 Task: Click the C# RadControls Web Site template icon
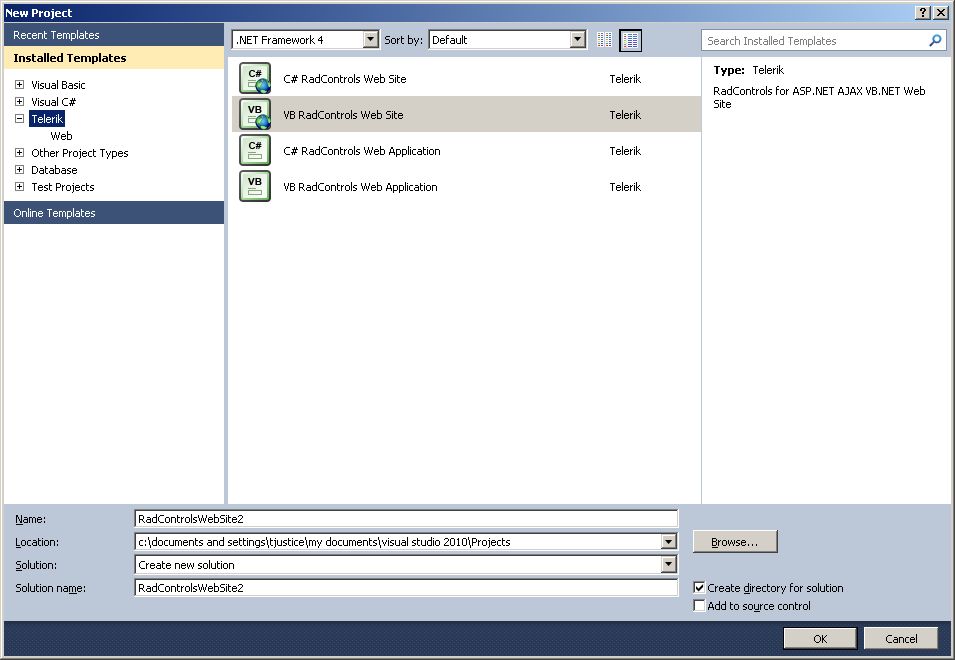pos(255,78)
